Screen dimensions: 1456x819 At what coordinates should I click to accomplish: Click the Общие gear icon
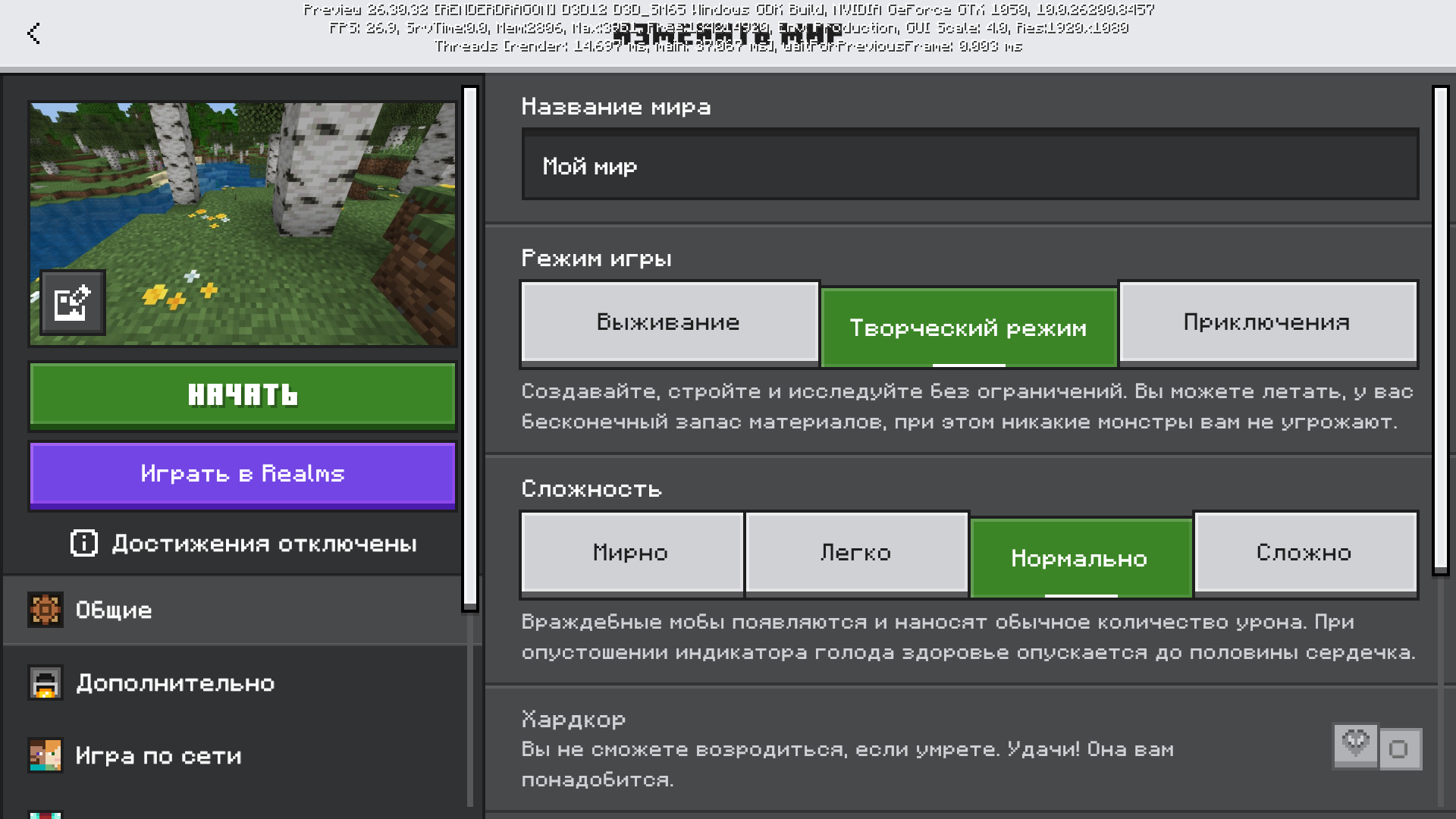click(45, 610)
